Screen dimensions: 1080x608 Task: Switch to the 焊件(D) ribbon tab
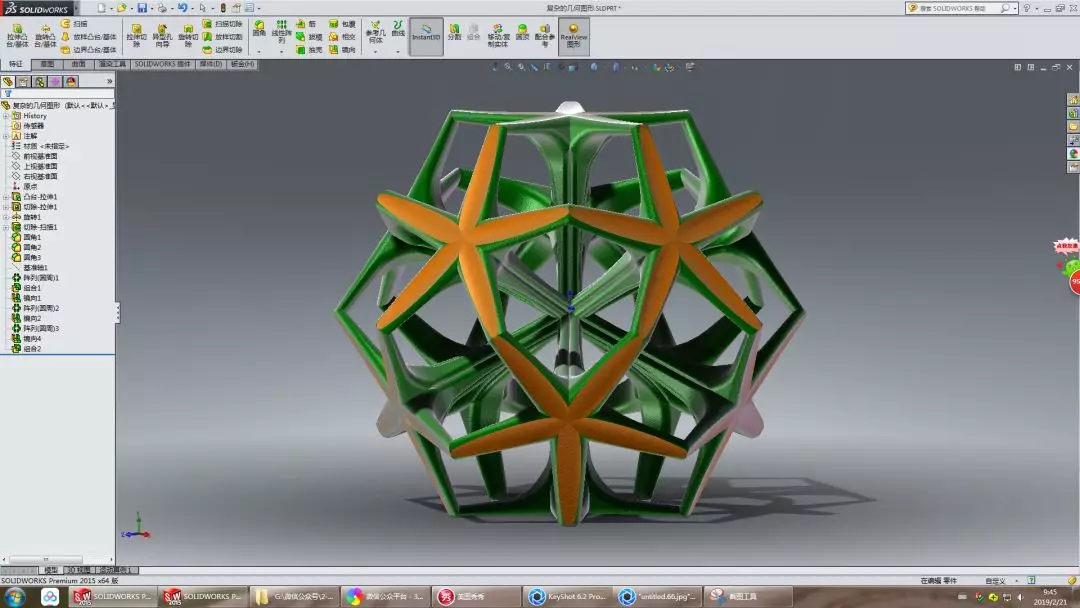(211, 64)
